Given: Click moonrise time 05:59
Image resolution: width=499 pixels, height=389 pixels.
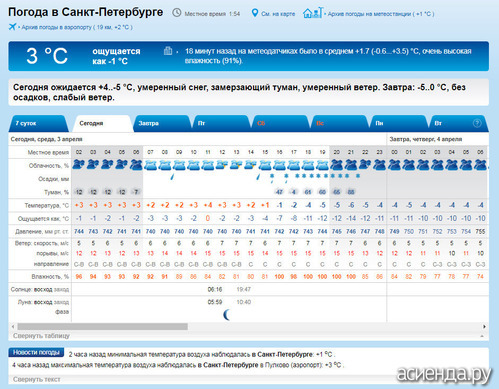Looking at the screenshot, I should 215,302.
